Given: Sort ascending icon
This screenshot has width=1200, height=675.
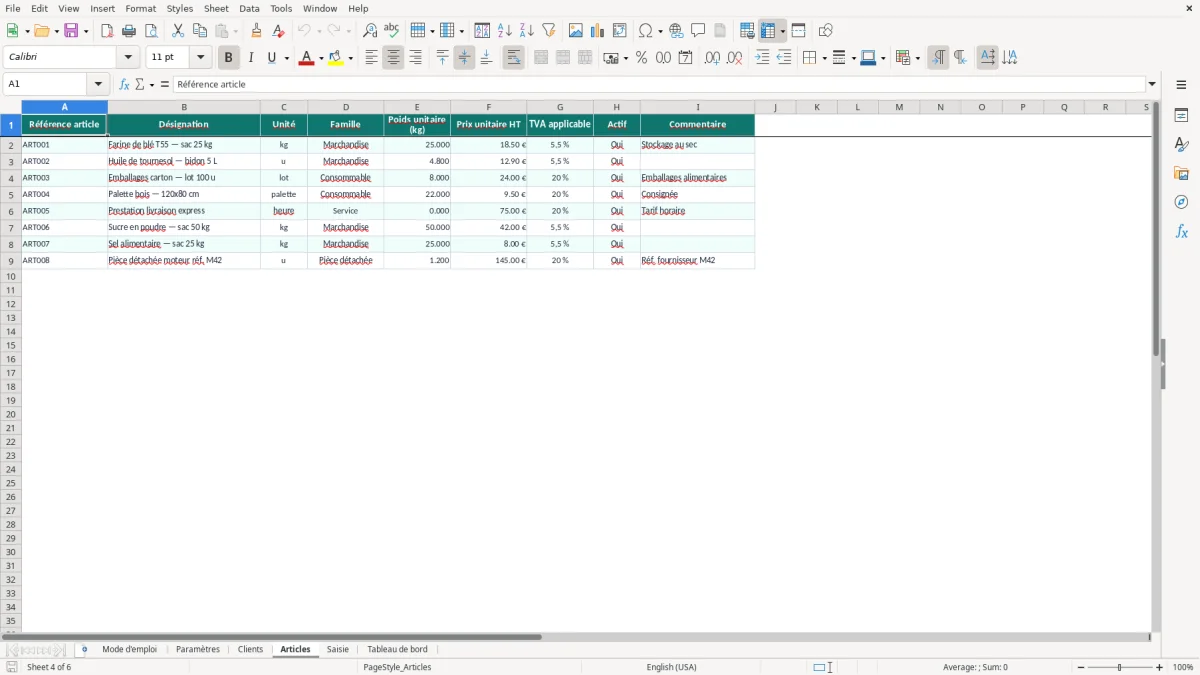Looking at the screenshot, I should (505, 31).
